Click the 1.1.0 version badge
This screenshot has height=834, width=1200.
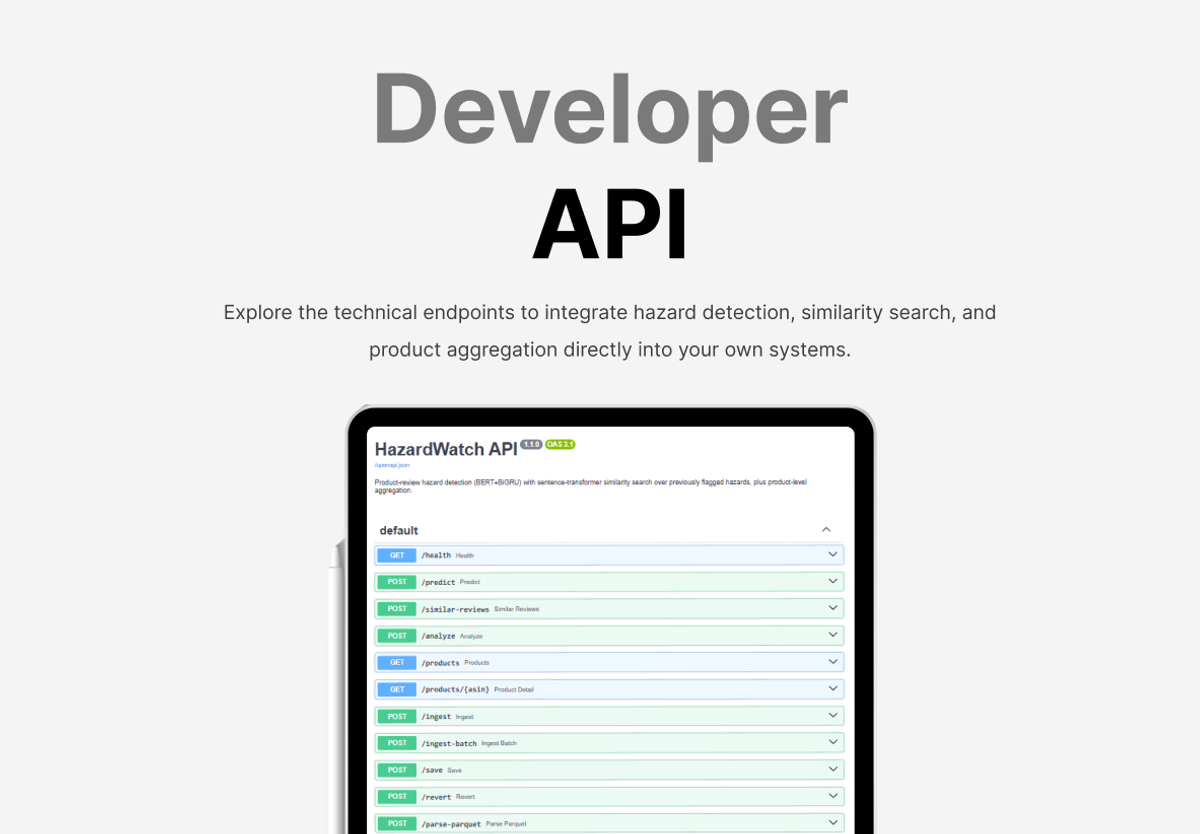pyautogui.click(x=531, y=444)
